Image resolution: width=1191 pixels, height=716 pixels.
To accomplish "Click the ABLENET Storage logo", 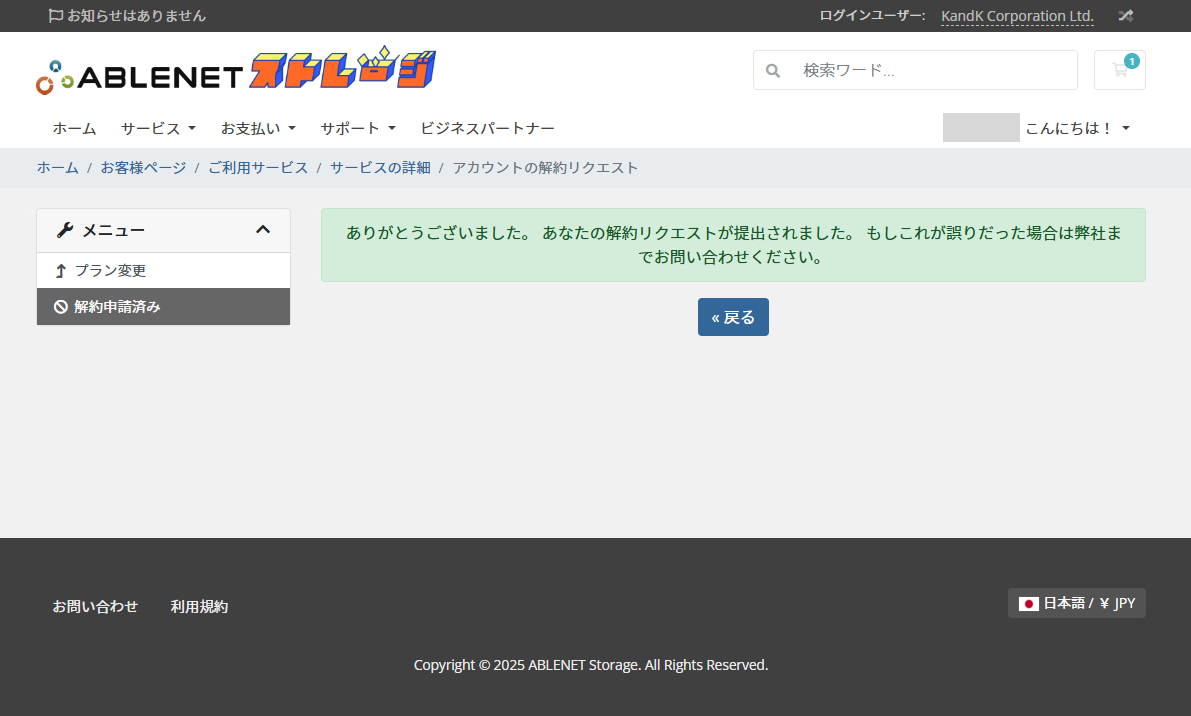I will point(236,72).
